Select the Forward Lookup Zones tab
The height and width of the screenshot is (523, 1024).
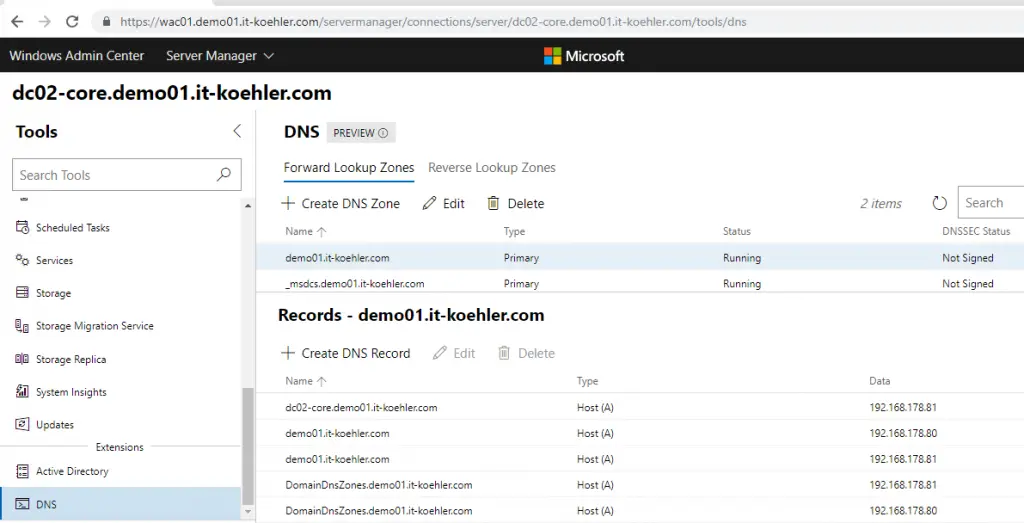click(x=348, y=168)
